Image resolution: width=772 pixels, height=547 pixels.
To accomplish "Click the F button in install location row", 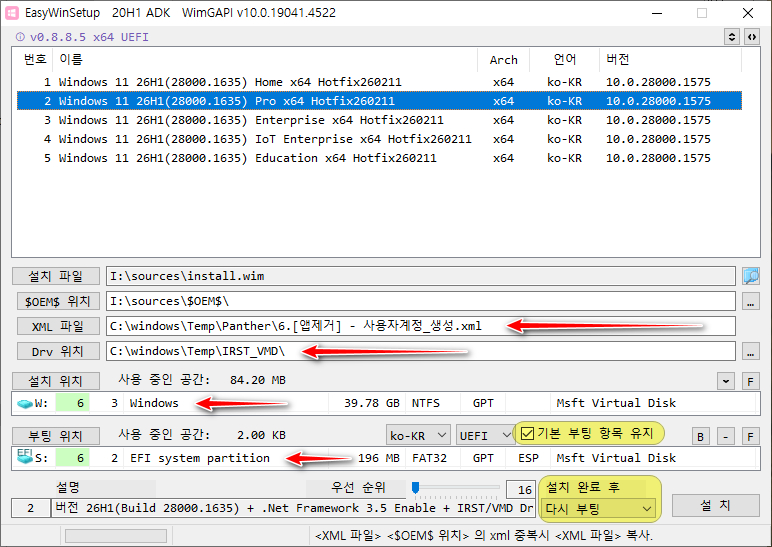I will 750,381.
